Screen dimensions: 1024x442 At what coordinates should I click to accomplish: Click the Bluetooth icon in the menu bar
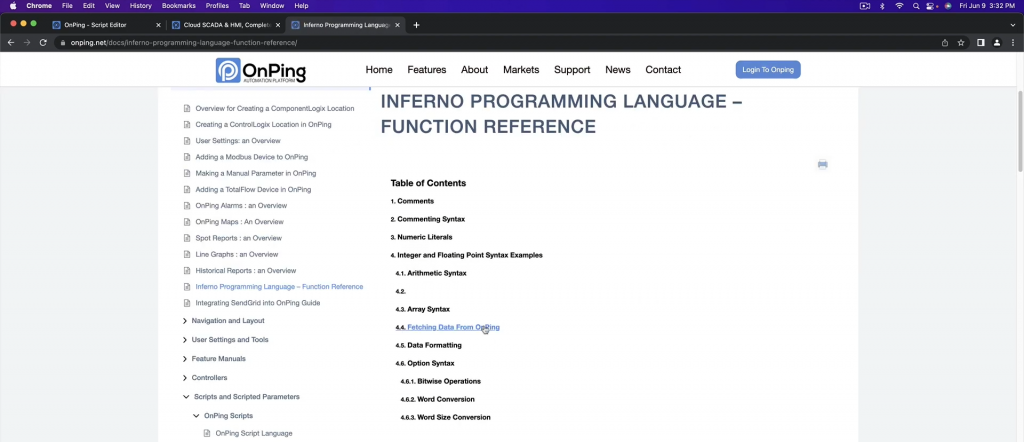click(x=882, y=6)
